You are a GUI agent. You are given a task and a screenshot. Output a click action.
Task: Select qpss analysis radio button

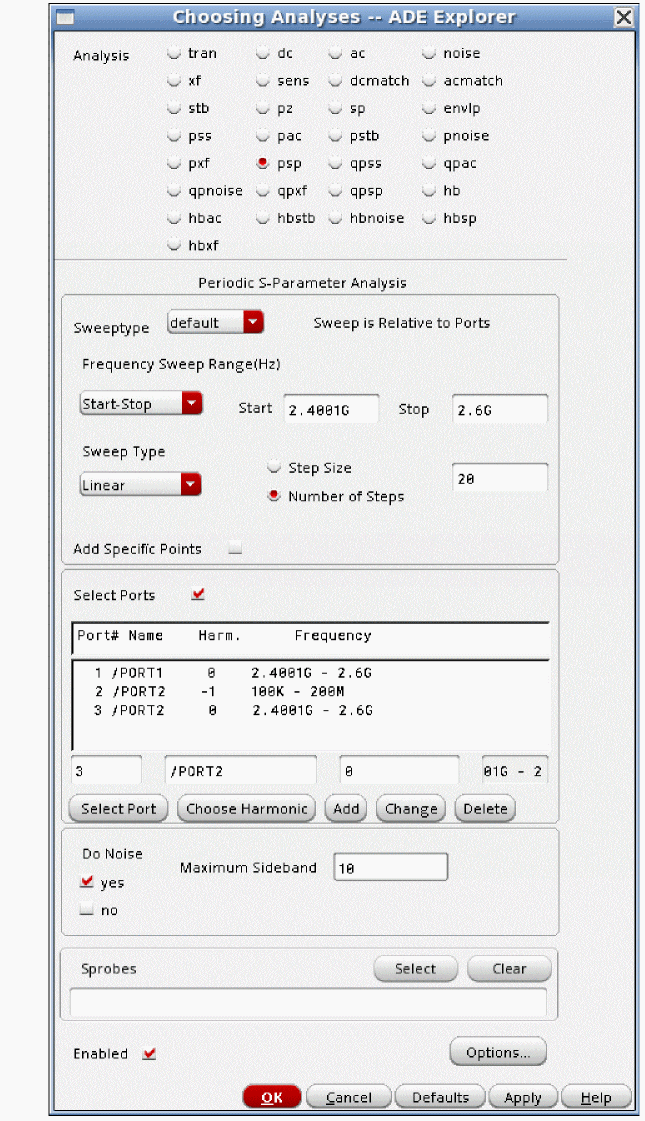[335, 163]
